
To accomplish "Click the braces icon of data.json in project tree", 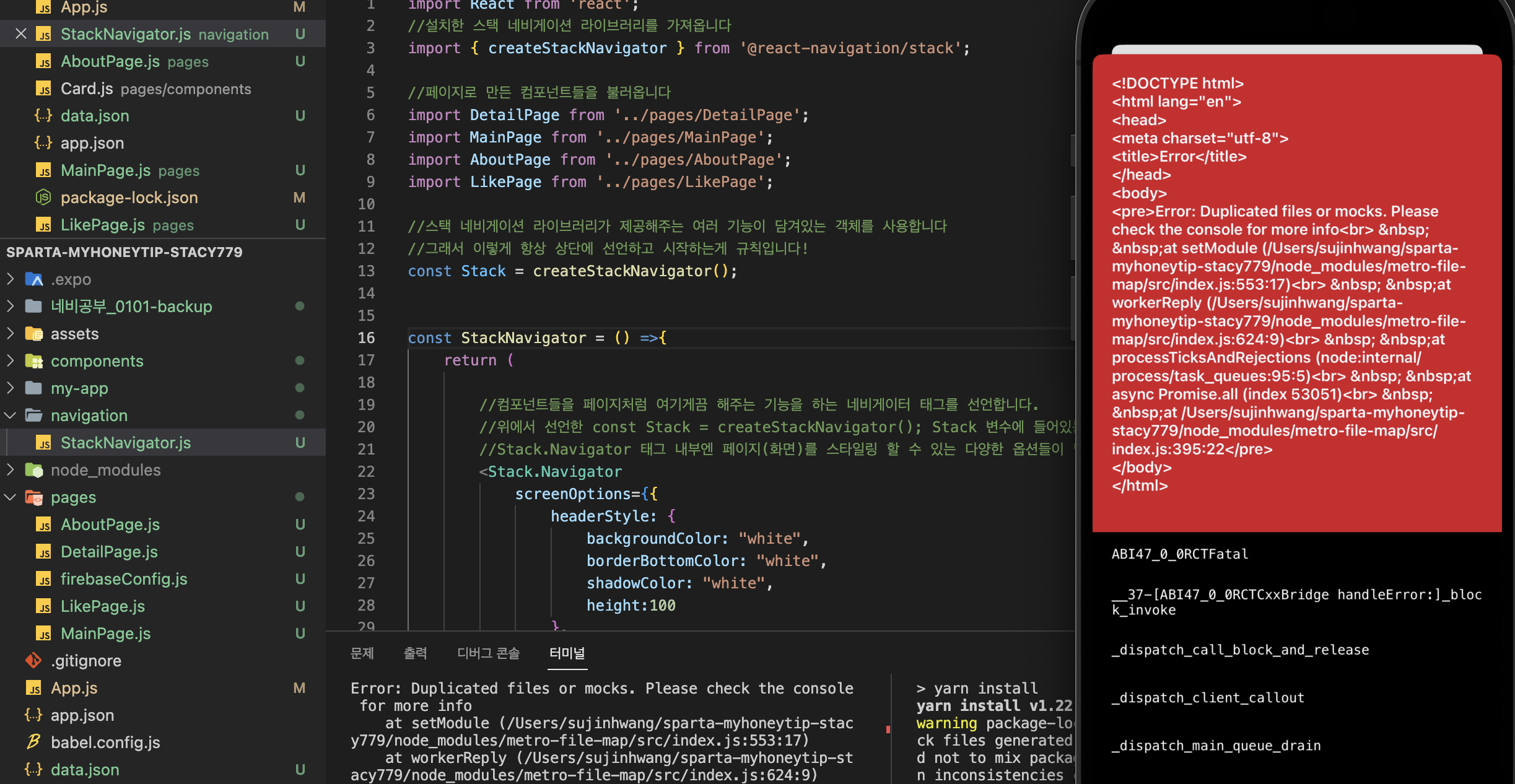I will pyautogui.click(x=33, y=770).
